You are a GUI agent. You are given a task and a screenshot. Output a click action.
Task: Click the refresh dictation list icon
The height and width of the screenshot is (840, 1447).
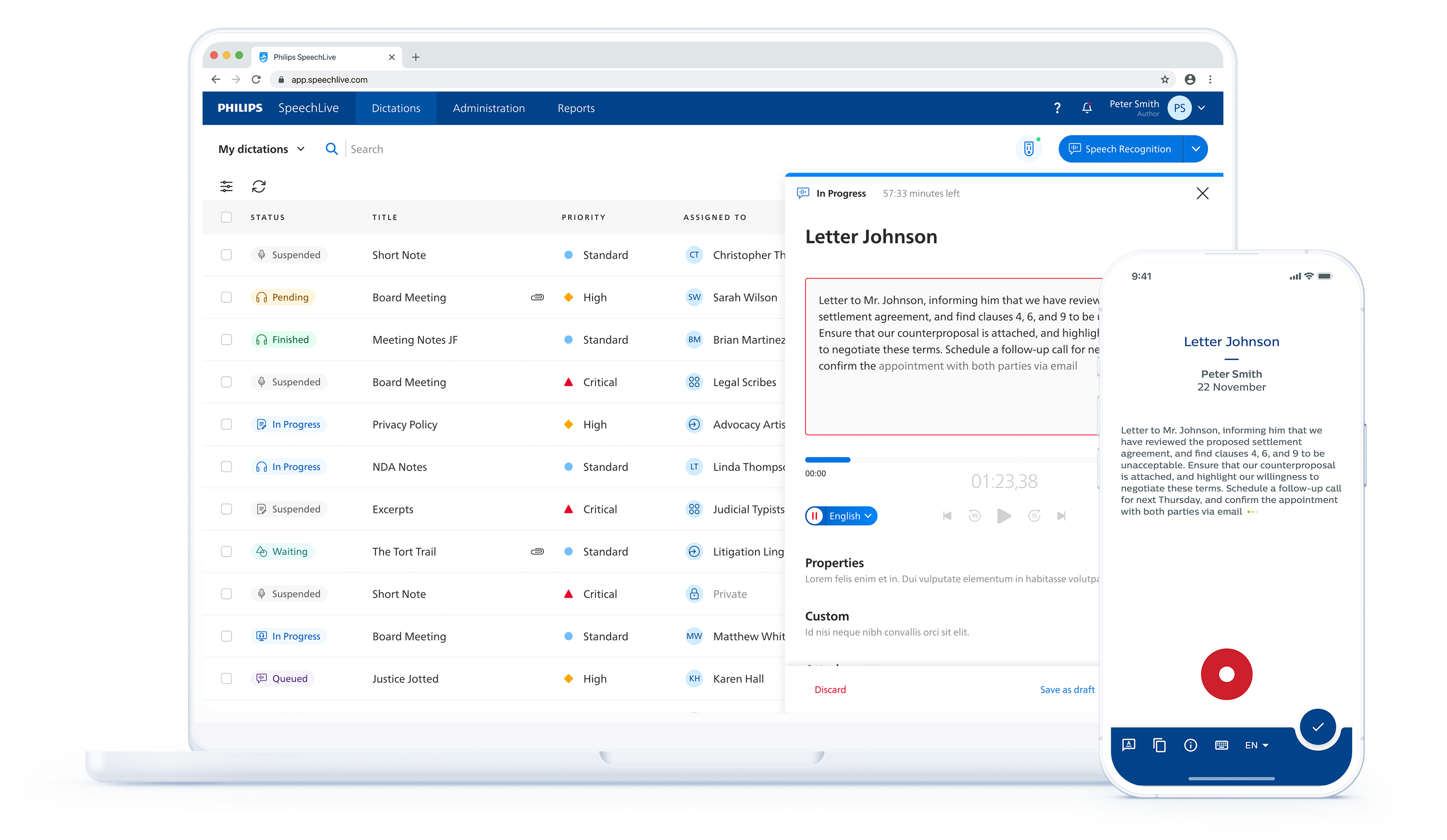pyautogui.click(x=259, y=186)
